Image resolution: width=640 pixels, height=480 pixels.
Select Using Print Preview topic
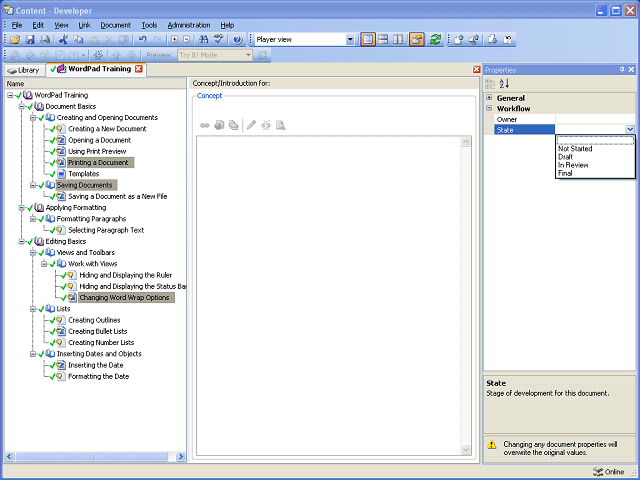tap(97, 151)
